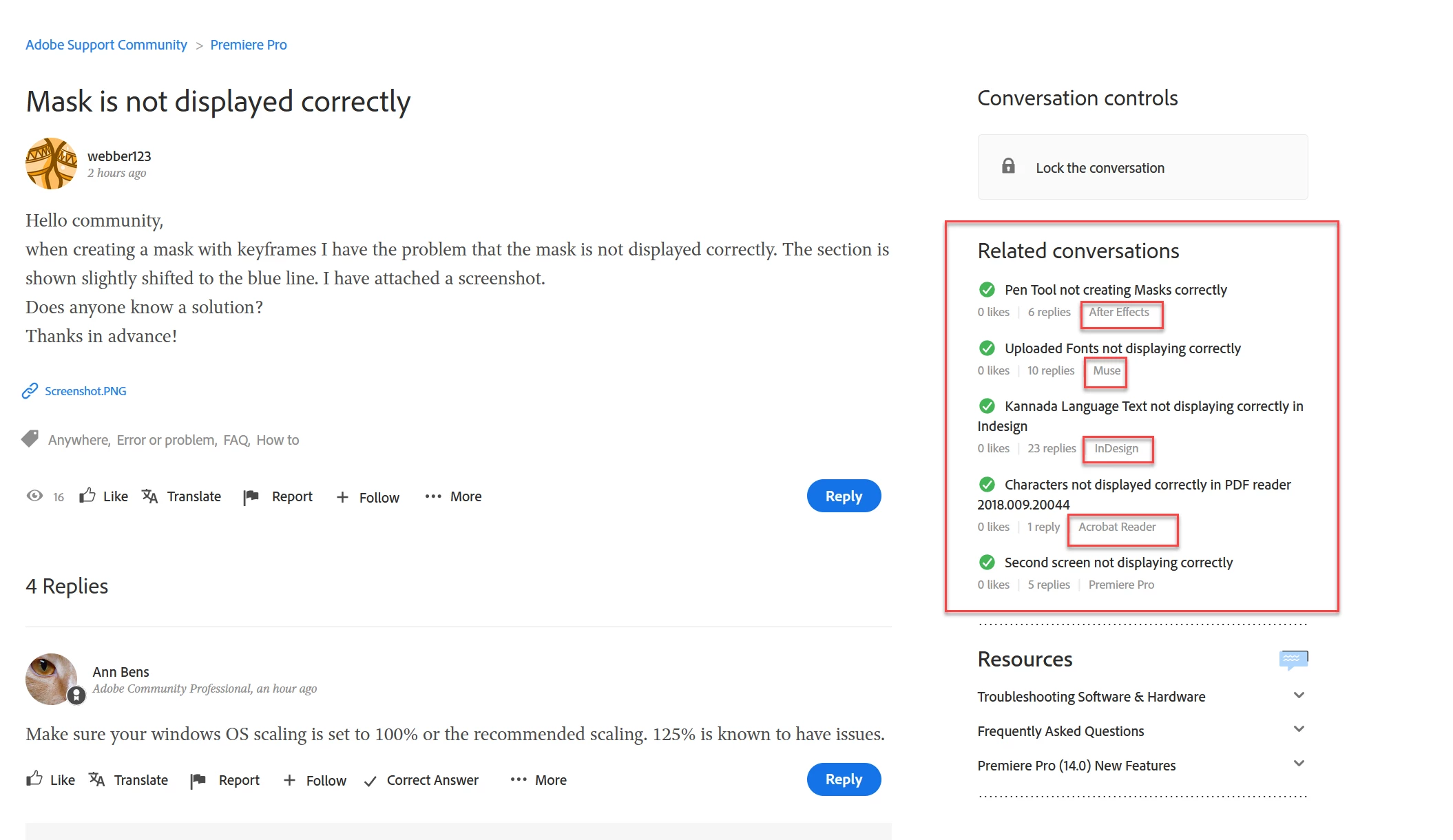The image size is (1453, 840).
Task: Click the Translate icon under webber123's post
Action: 150,496
